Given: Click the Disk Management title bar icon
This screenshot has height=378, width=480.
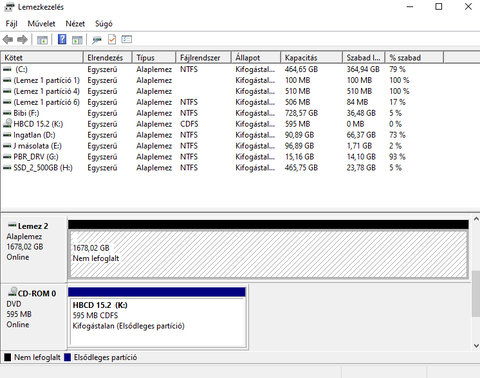Looking at the screenshot, I should 9,7.
